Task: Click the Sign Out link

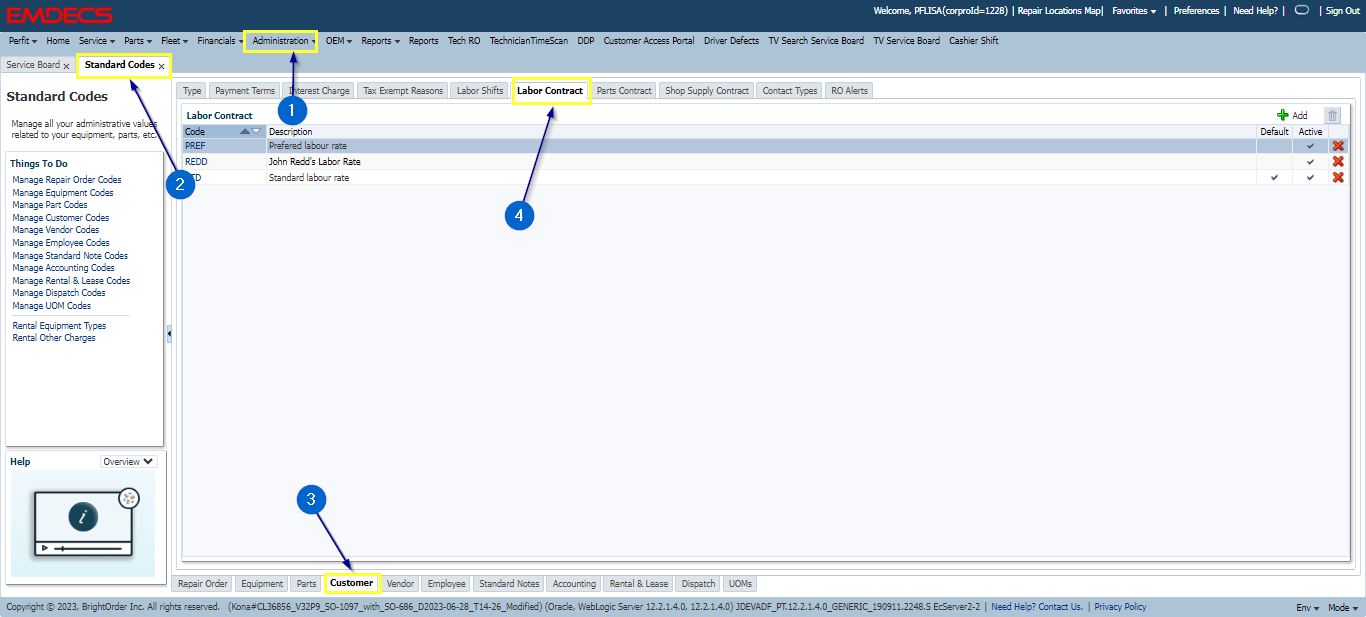Action: pyautogui.click(x=1342, y=11)
